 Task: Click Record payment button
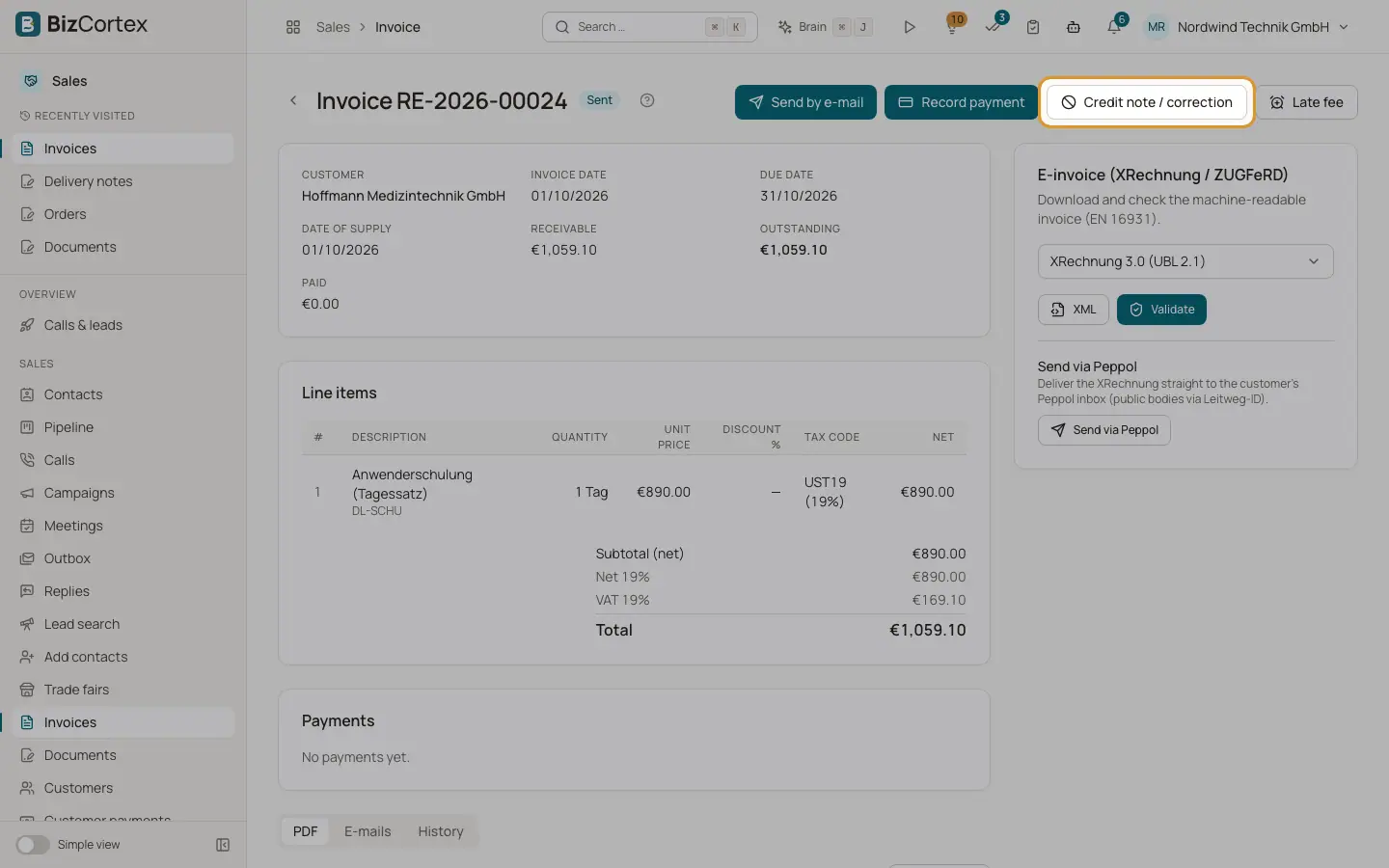click(x=961, y=102)
